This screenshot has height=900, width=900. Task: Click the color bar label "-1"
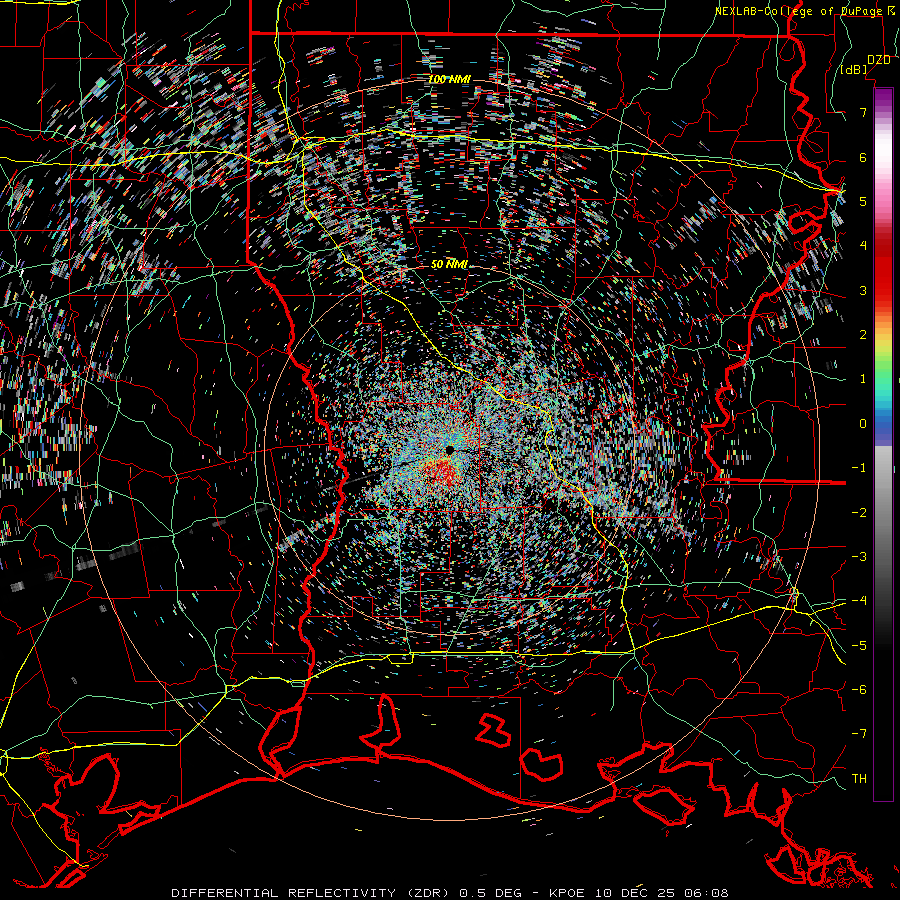859,468
